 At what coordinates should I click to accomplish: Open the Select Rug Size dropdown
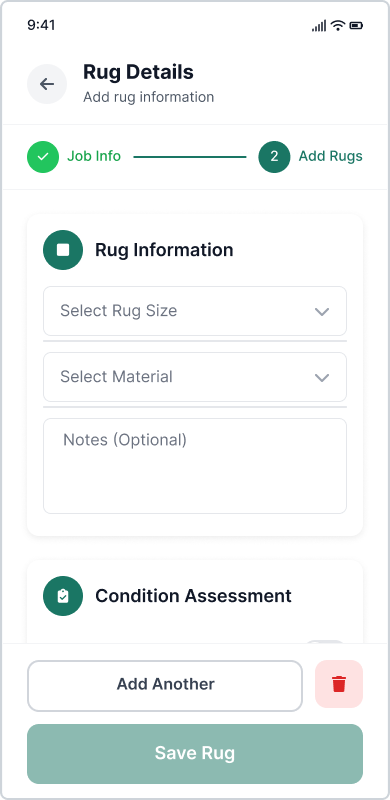195,311
